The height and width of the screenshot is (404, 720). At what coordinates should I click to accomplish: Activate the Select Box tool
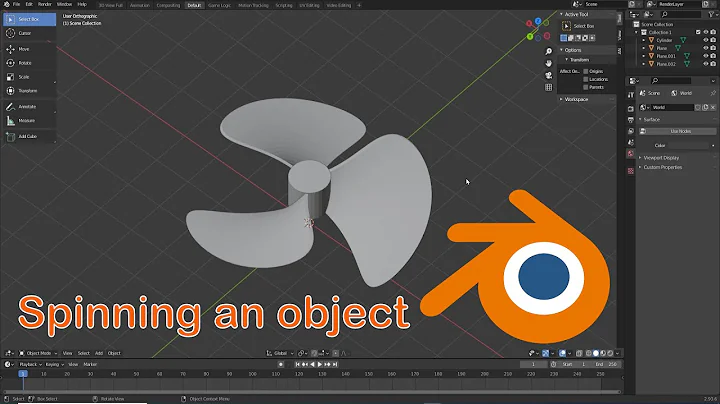tap(29, 19)
